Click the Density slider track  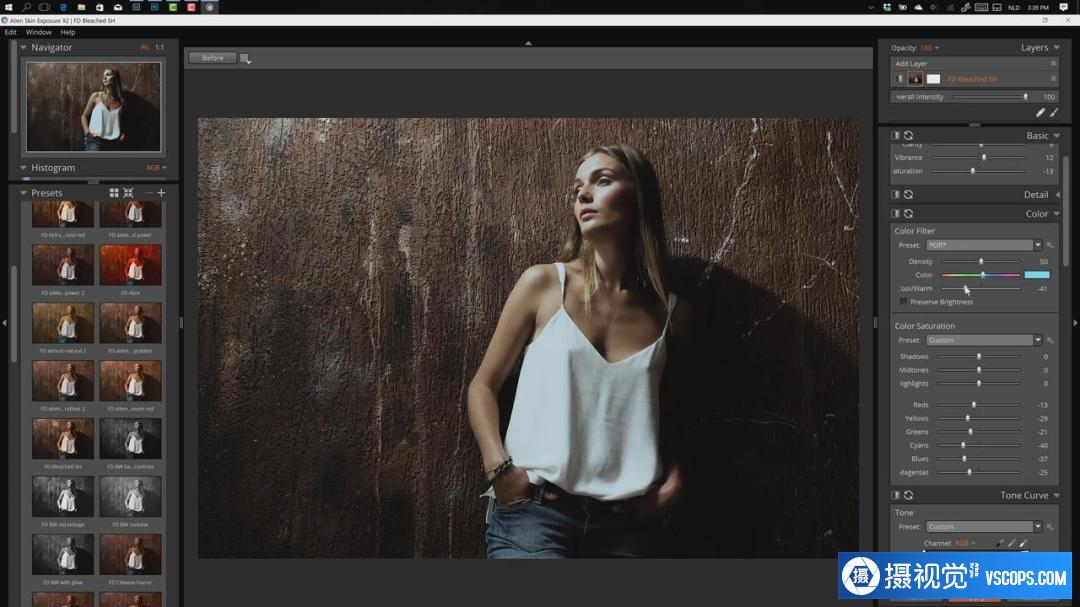[x=980, y=262]
